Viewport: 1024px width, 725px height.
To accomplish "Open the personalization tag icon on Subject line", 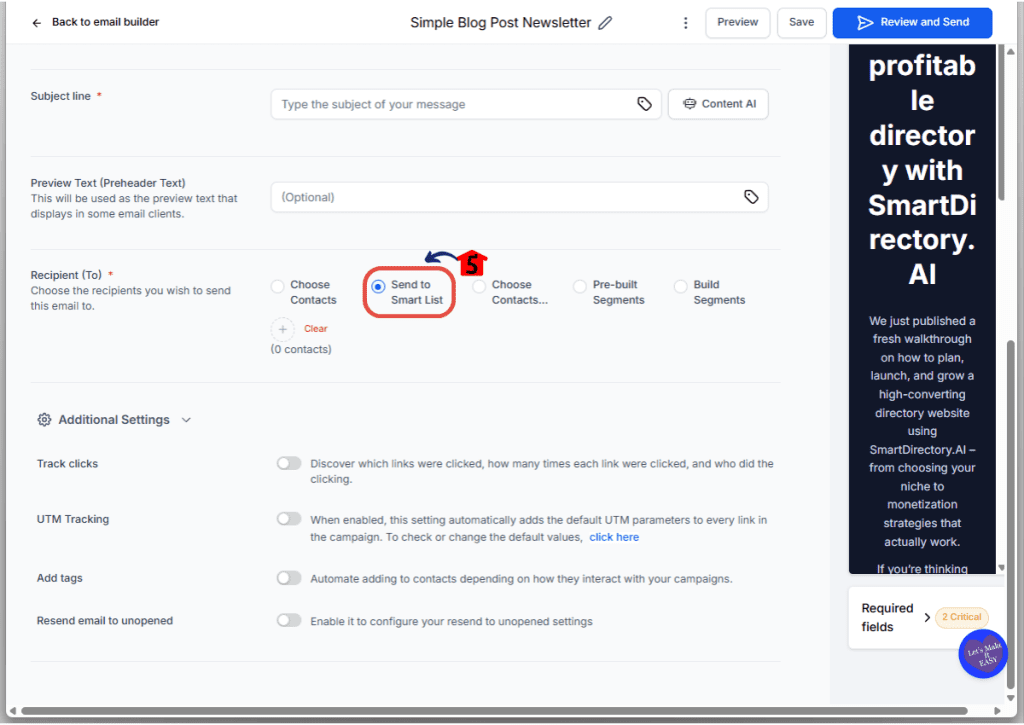I will coord(644,103).
